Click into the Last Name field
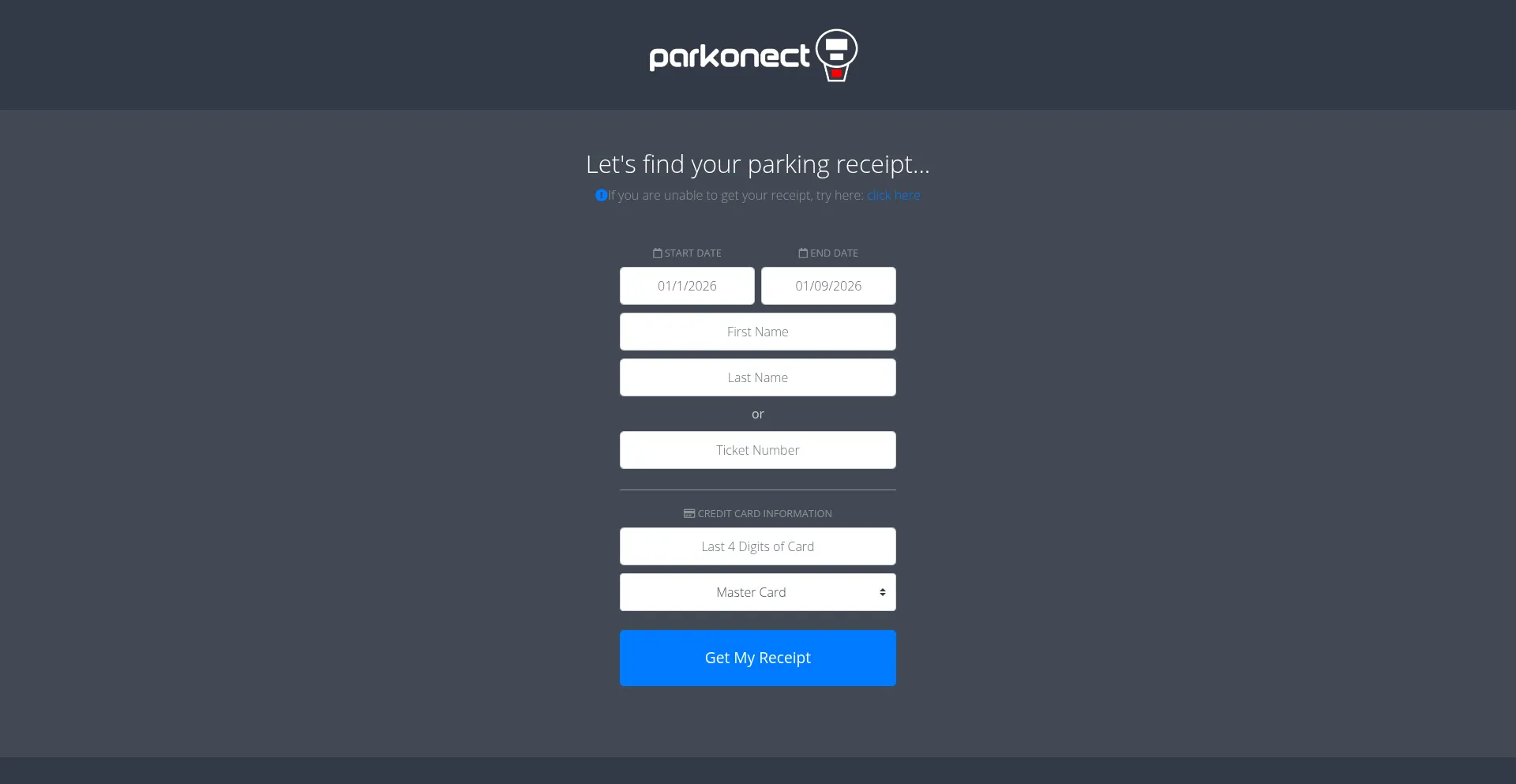Image resolution: width=1516 pixels, height=784 pixels. coord(758,377)
